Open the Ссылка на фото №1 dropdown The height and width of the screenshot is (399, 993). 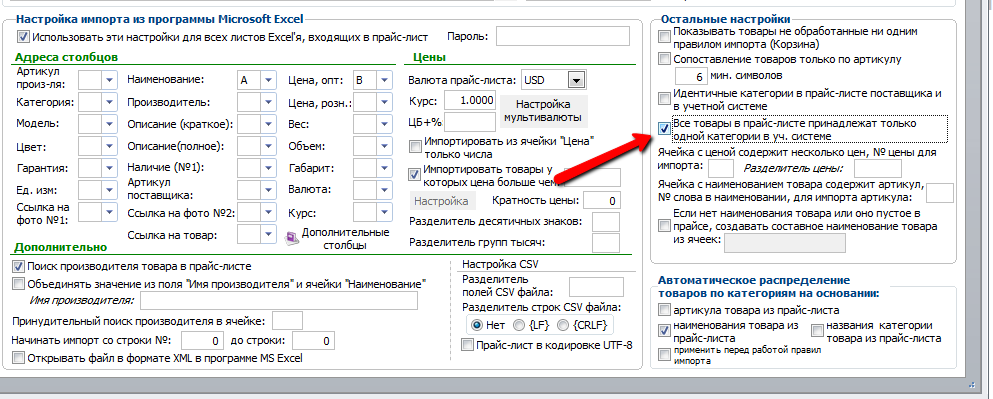pyautogui.click(x=110, y=213)
